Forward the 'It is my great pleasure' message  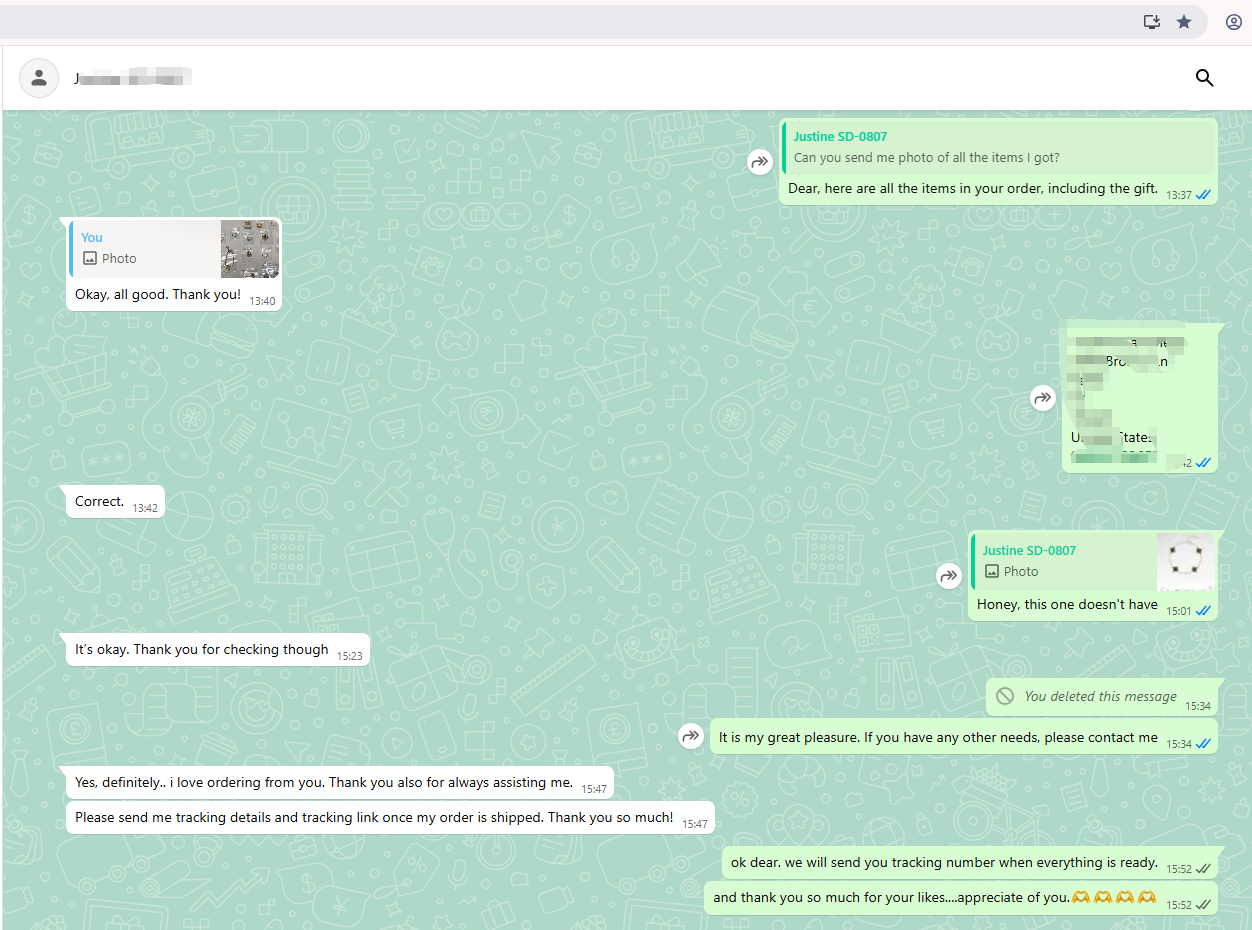[691, 737]
